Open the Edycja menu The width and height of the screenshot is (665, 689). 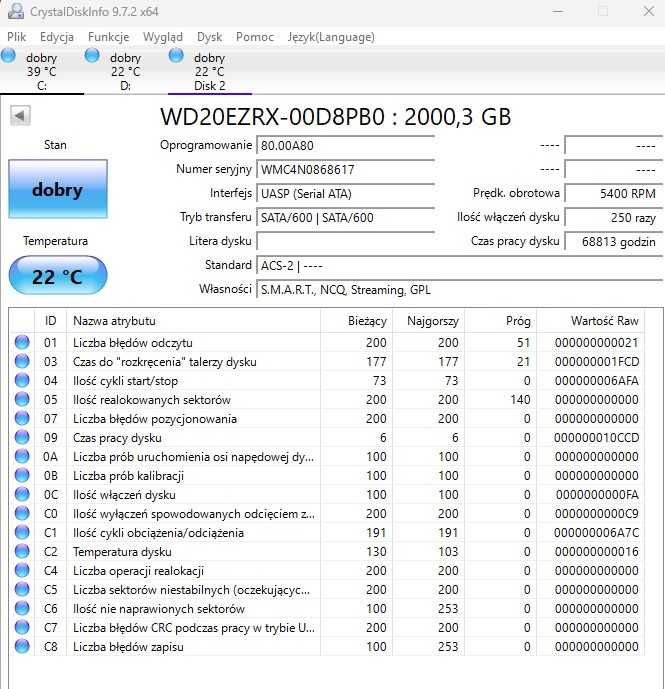point(57,37)
